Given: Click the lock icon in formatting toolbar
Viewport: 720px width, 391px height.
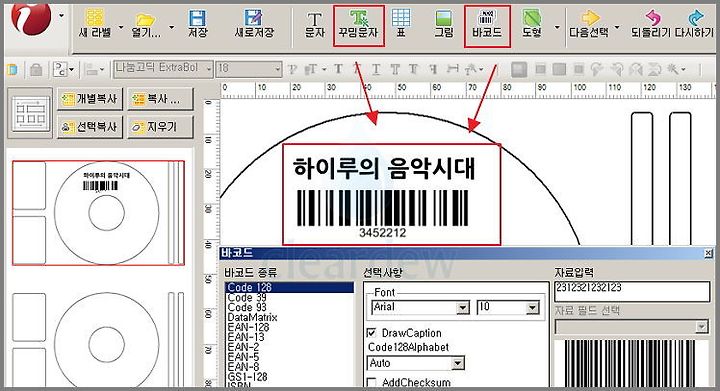Looking at the screenshot, I should point(36,70).
